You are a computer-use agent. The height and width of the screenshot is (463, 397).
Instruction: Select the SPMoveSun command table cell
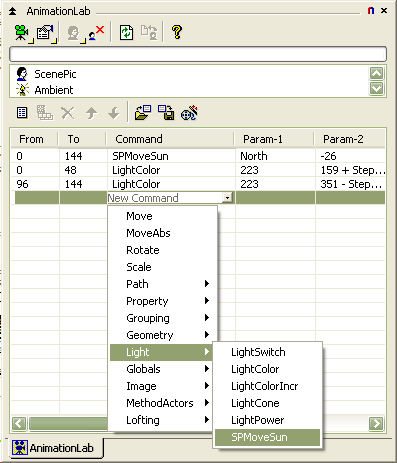(x=171, y=156)
